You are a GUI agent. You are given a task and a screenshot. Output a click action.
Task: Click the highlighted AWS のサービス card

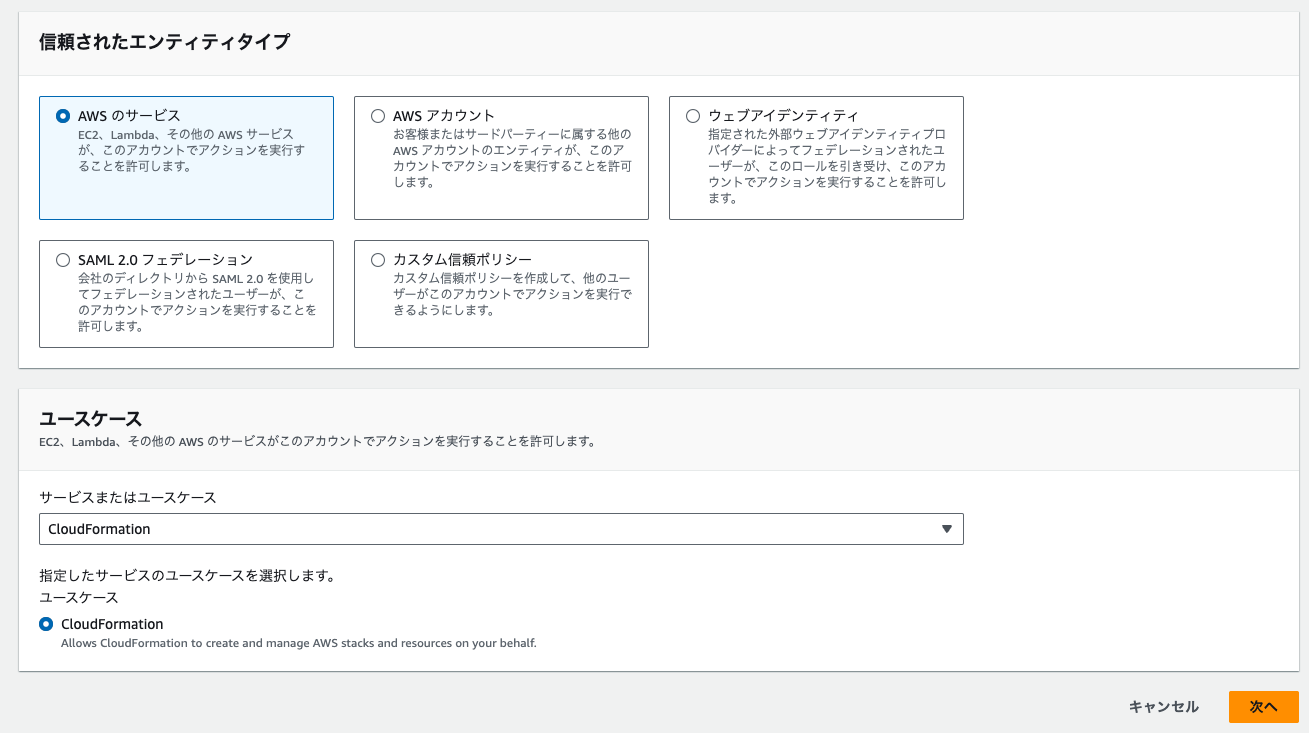[x=186, y=157]
